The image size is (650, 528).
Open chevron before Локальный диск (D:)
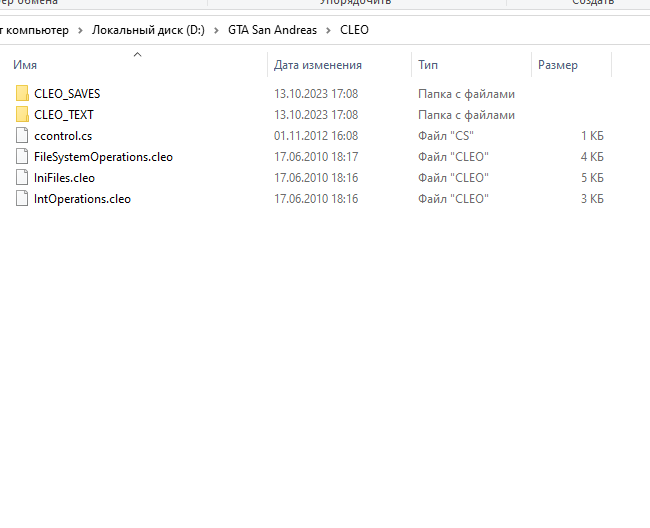(81, 30)
